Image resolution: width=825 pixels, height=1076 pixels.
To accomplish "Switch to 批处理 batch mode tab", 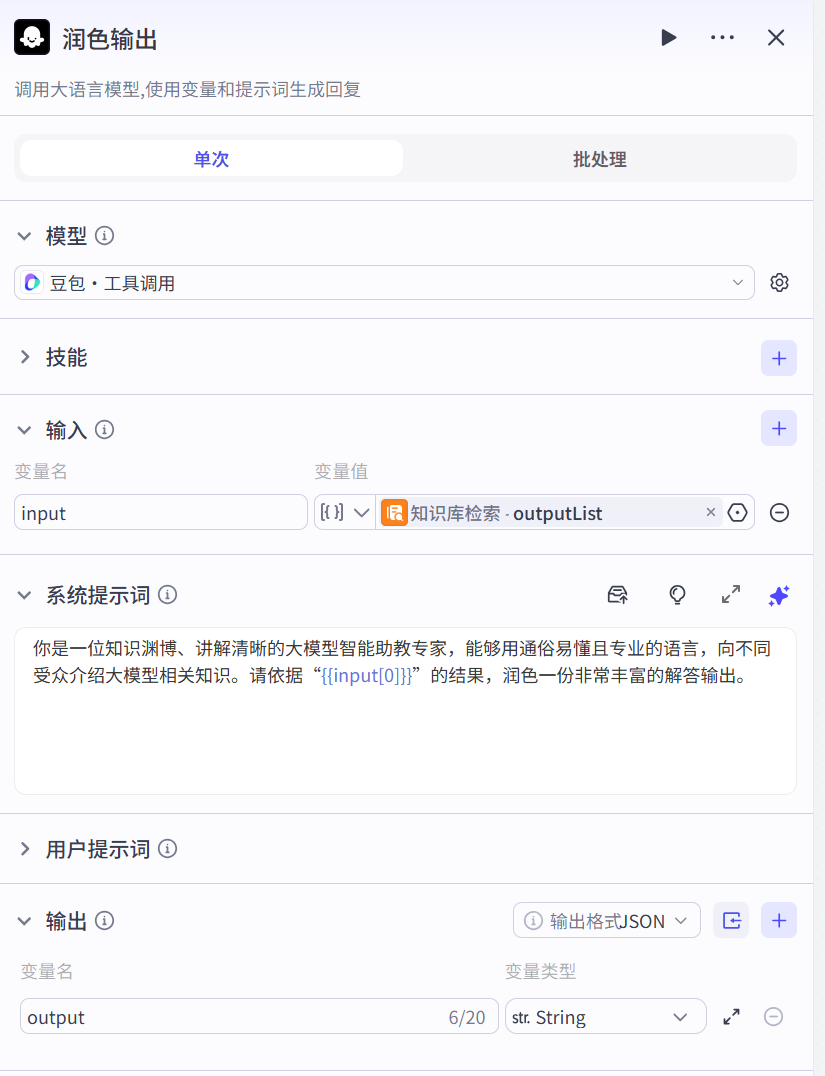I will tap(599, 159).
